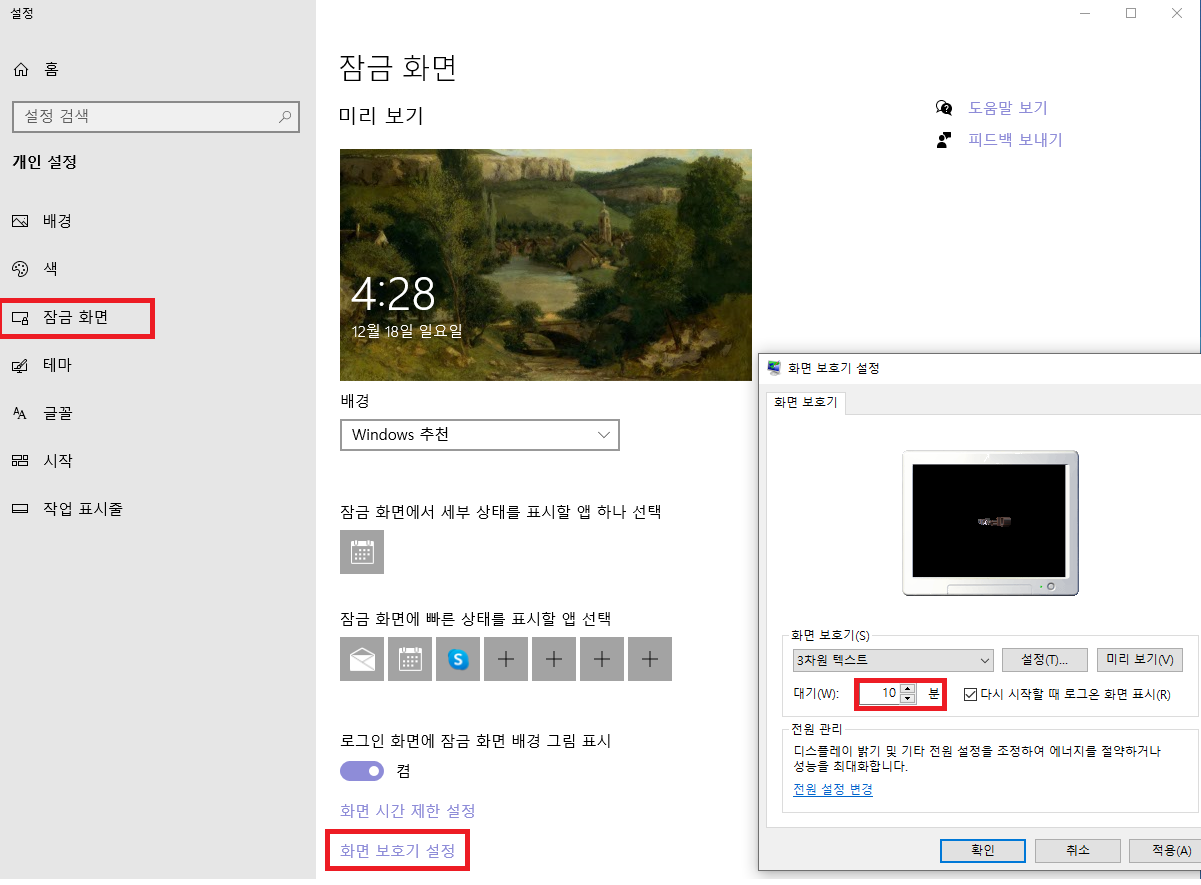Click 취소 button in screen saver dialog
Screen dimensions: 1201x885
pos(1077,851)
